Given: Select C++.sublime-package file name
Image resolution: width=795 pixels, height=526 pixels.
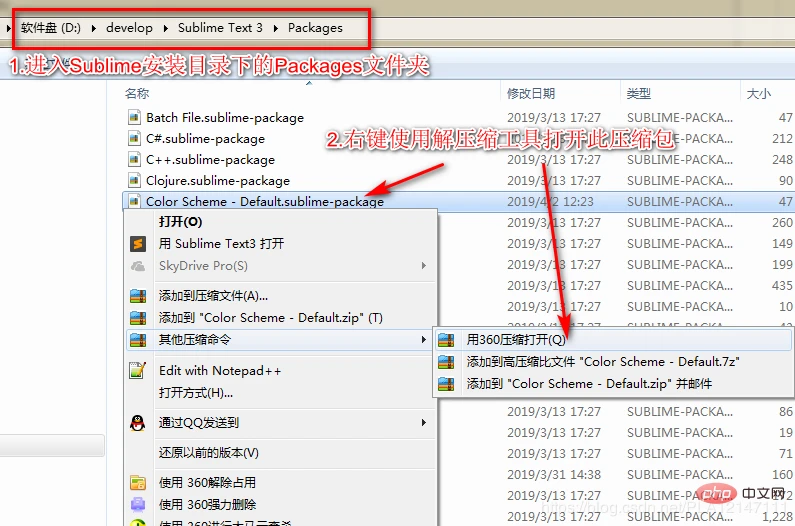Looking at the screenshot, I should (x=210, y=160).
